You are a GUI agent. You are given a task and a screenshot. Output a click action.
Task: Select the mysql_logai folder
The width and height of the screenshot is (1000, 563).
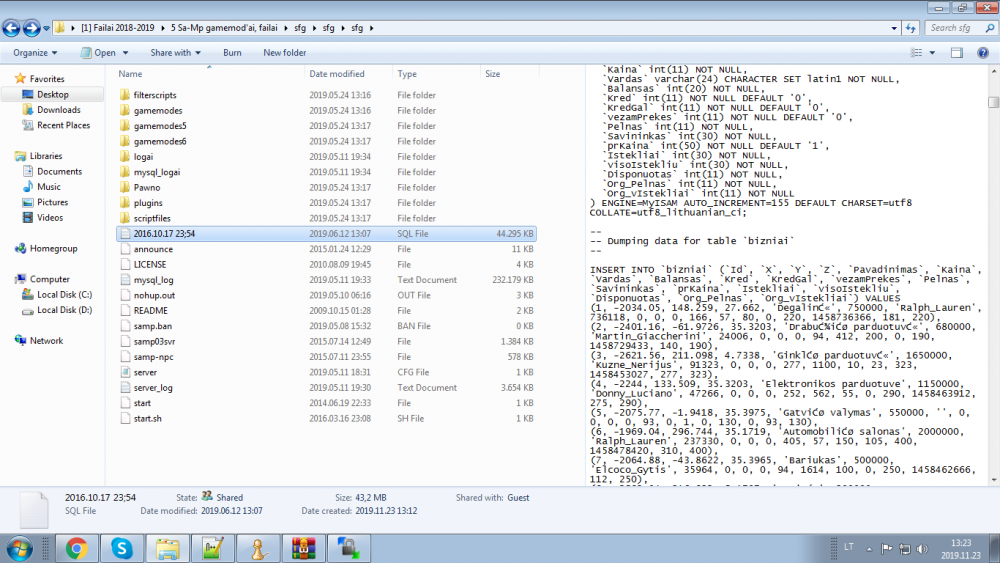157,172
